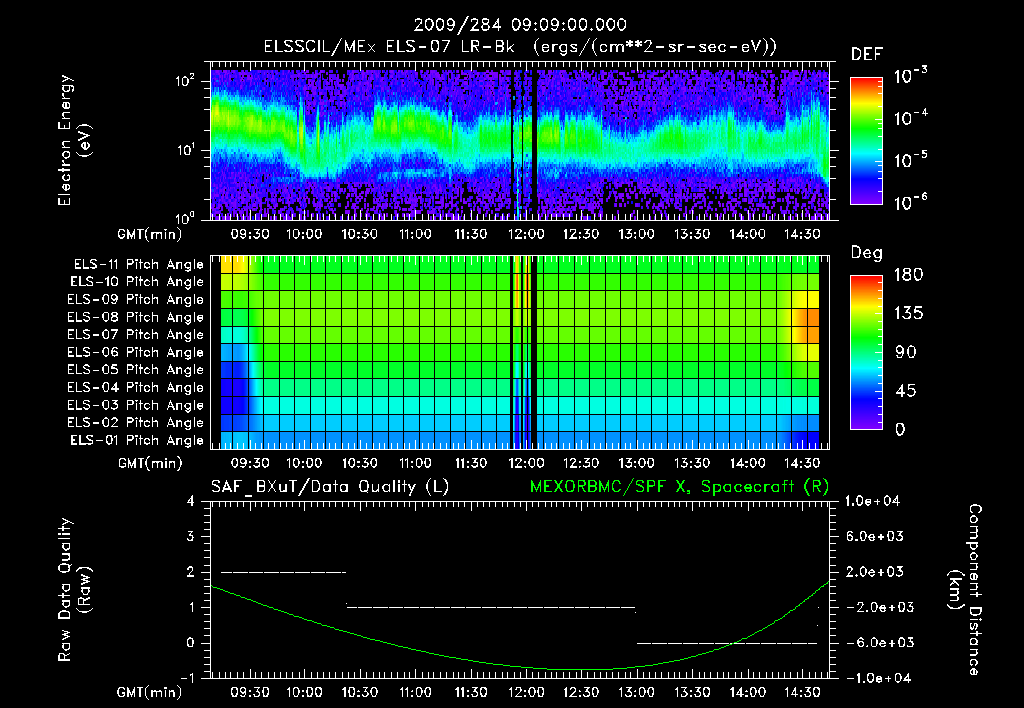Viewport: 1024px width, 708px height.
Task: Click the white data quality line at level 0
Action: pyautogui.click(x=727, y=643)
